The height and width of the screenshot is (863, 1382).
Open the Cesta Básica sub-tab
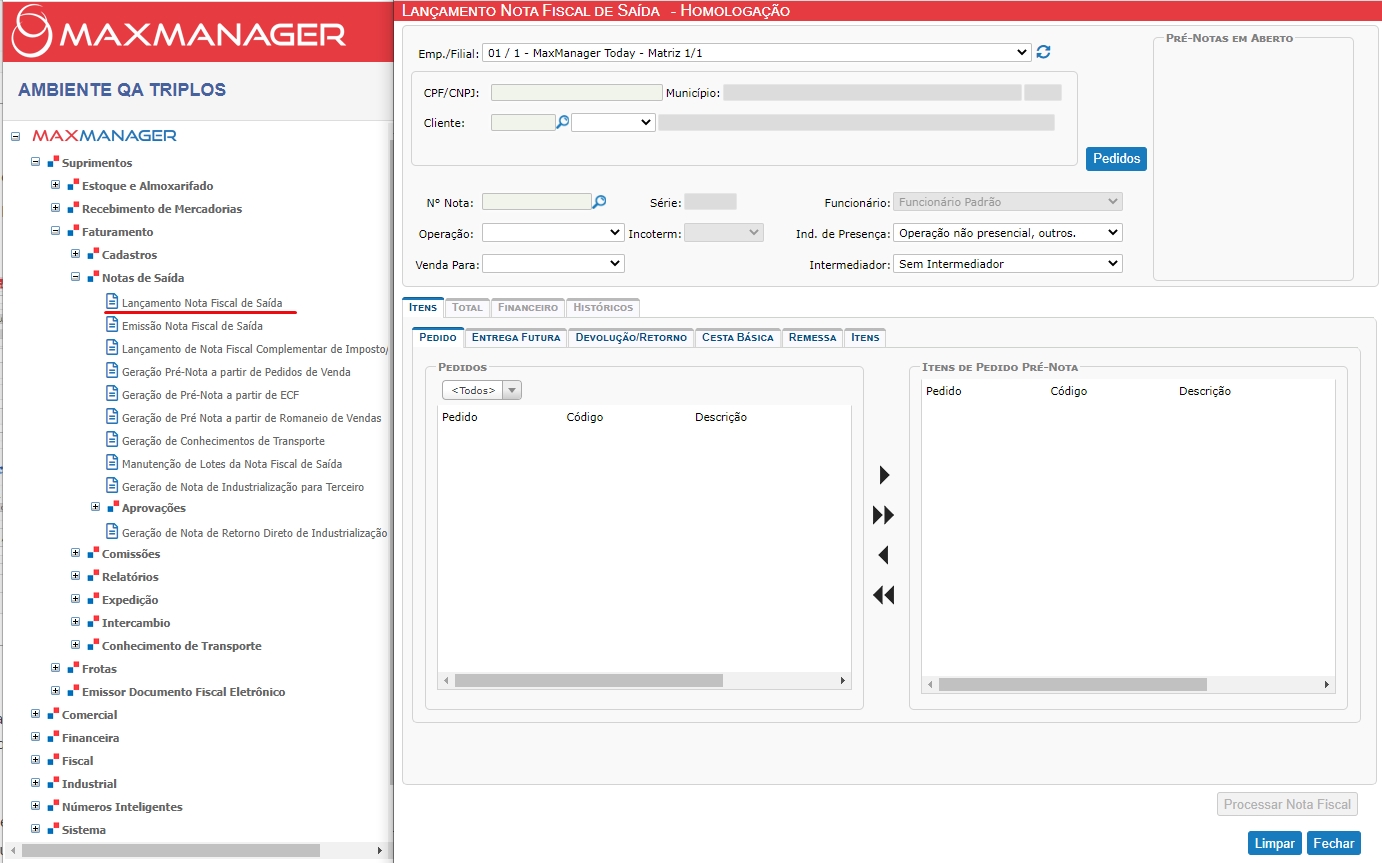[x=738, y=338]
